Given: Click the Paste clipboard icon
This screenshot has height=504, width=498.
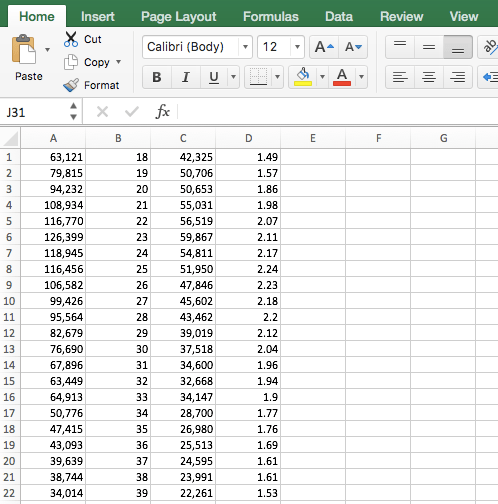Looking at the screenshot, I should (23, 49).
